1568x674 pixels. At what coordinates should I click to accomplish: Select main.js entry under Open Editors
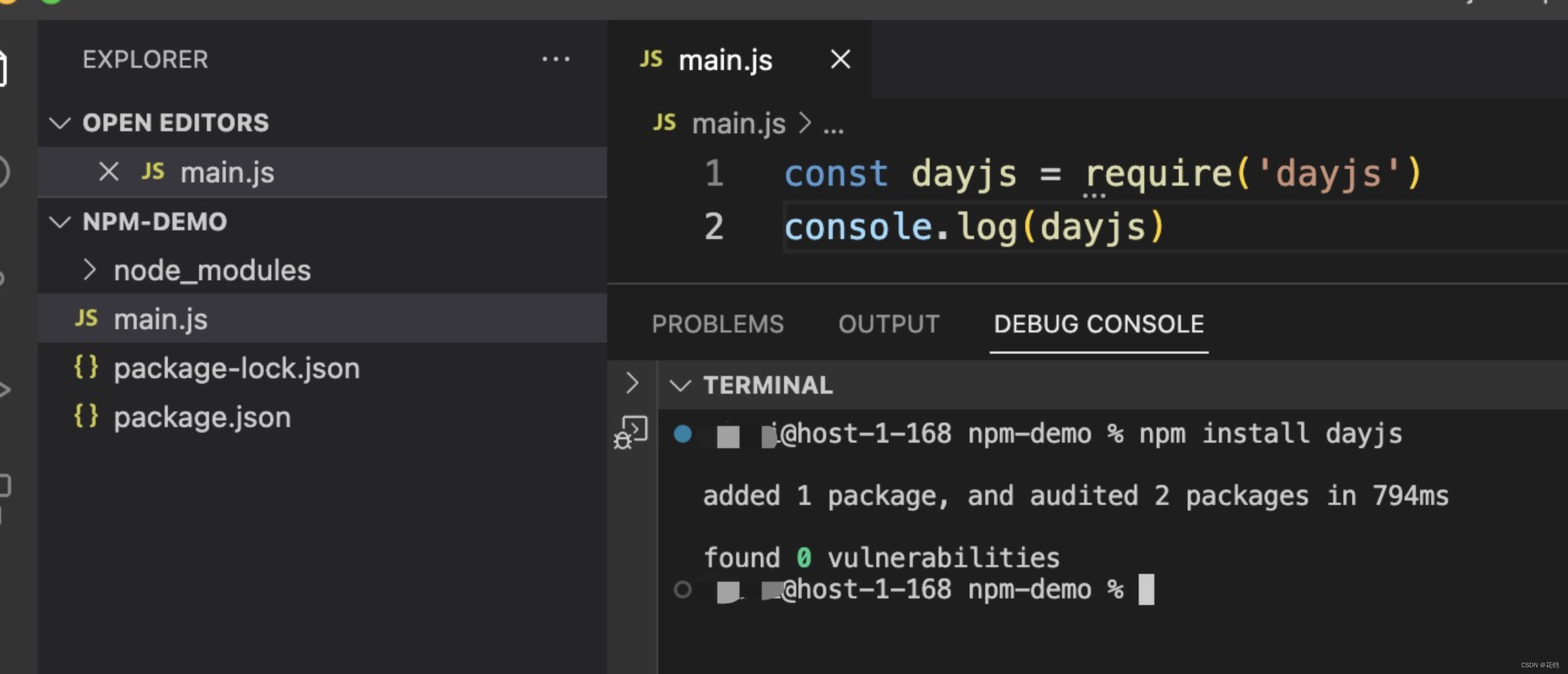pos(322,172)
